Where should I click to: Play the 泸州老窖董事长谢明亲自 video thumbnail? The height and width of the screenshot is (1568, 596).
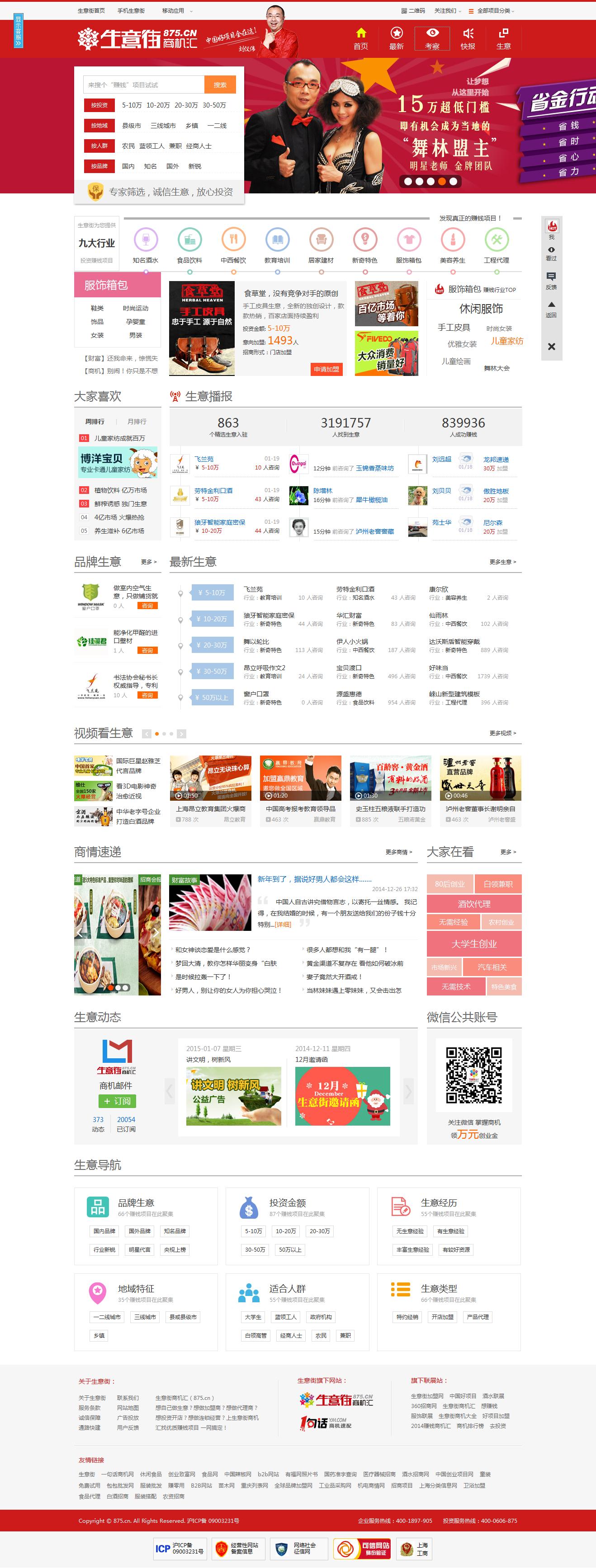point(480,778)
